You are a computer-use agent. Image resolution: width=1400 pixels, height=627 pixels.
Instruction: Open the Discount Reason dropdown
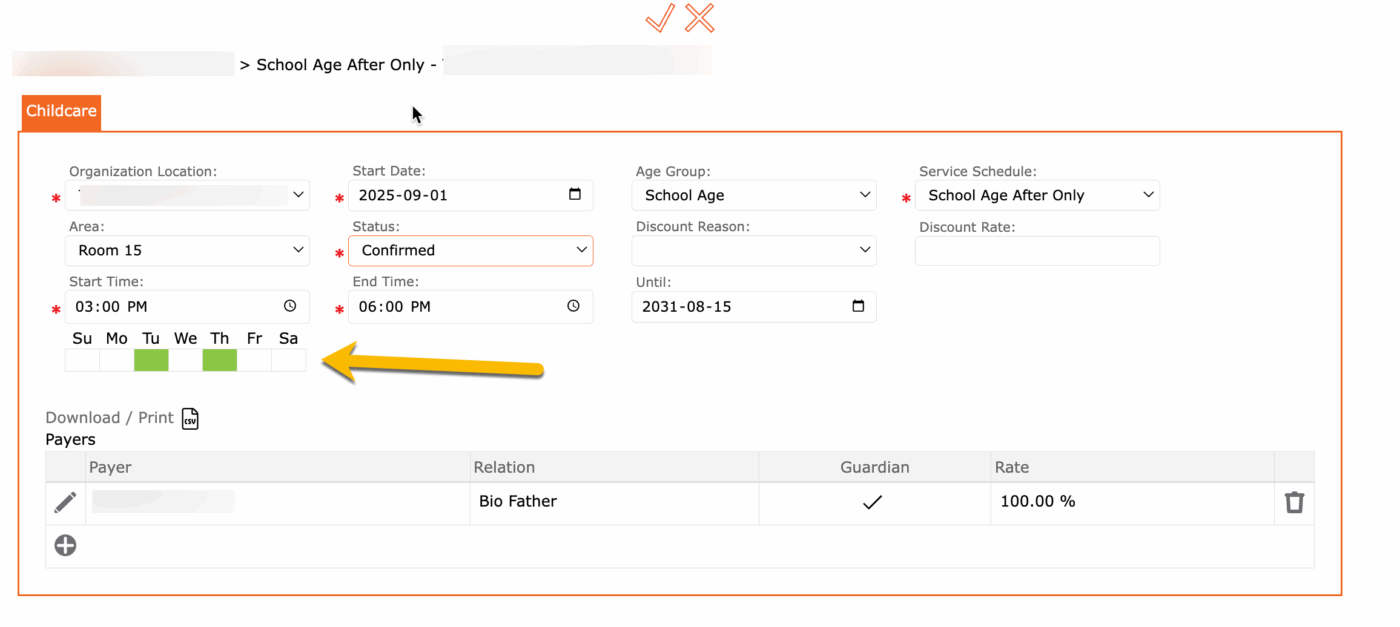pos(754,251)
